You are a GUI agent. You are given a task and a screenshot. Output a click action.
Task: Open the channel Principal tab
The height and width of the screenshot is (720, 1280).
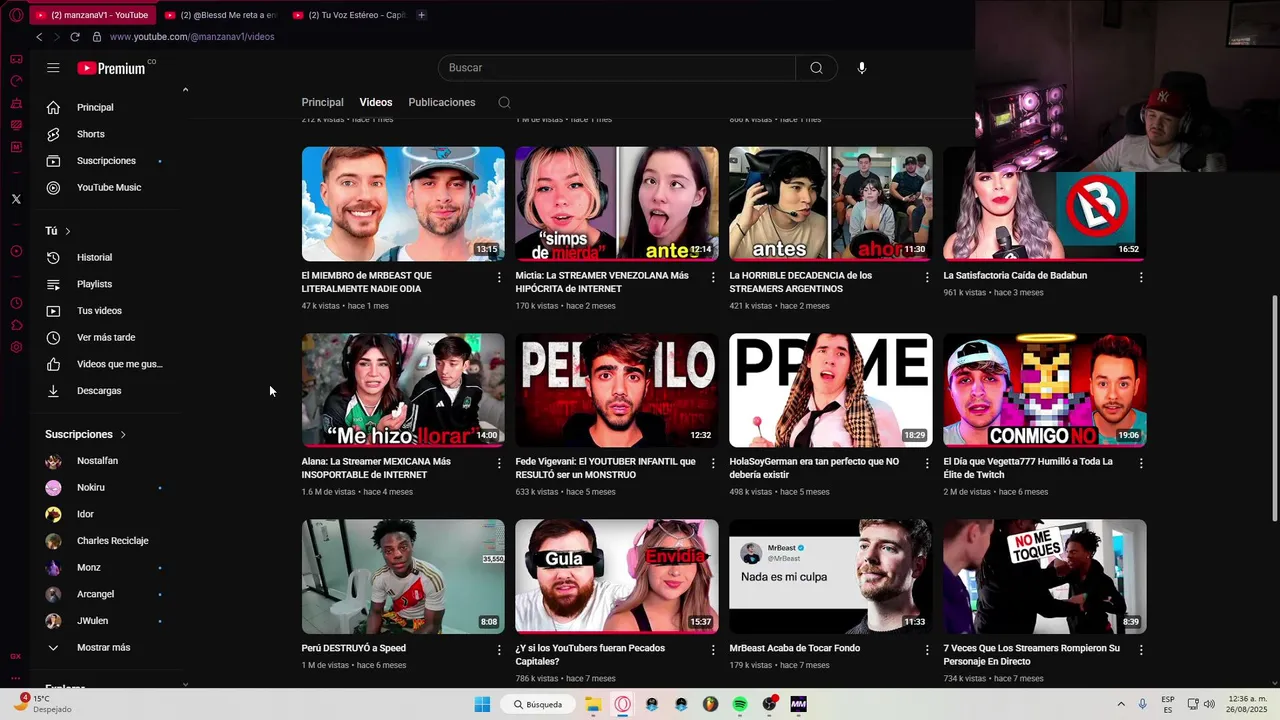(322, 102)
